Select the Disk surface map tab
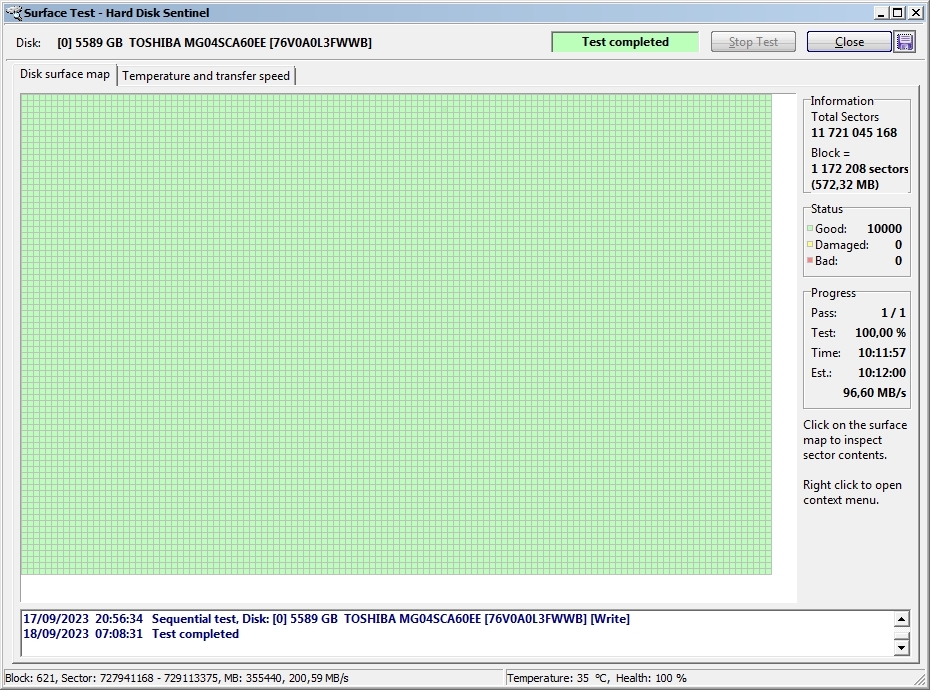 coord(65,75)
